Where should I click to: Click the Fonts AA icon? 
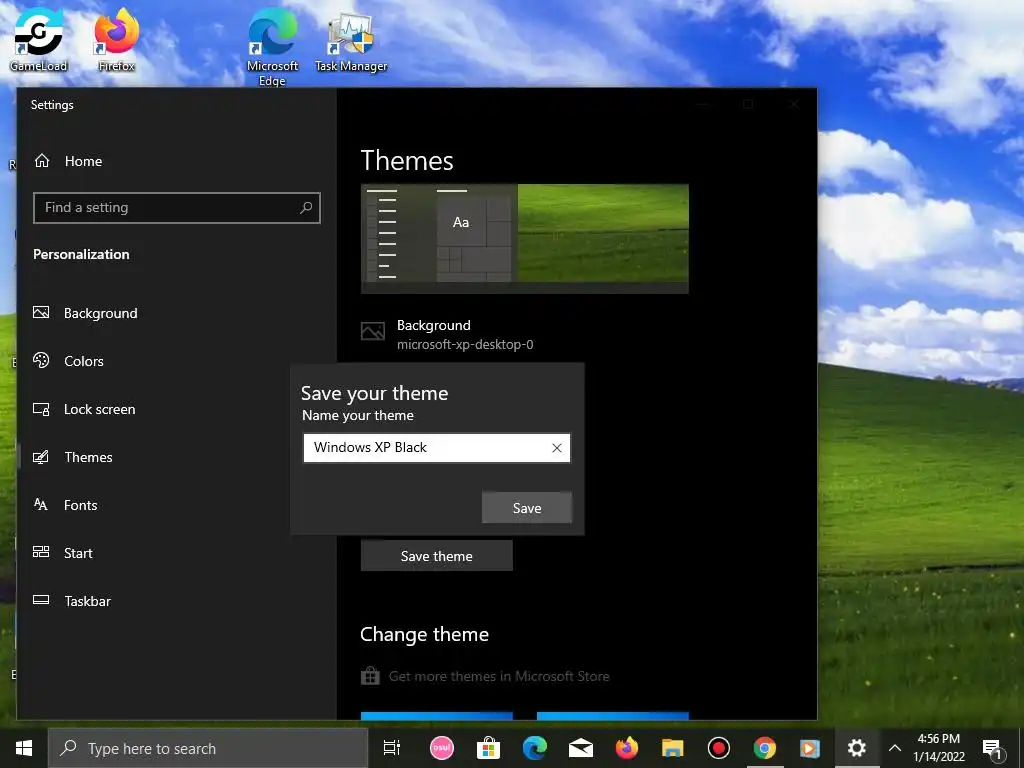point(40,504)
